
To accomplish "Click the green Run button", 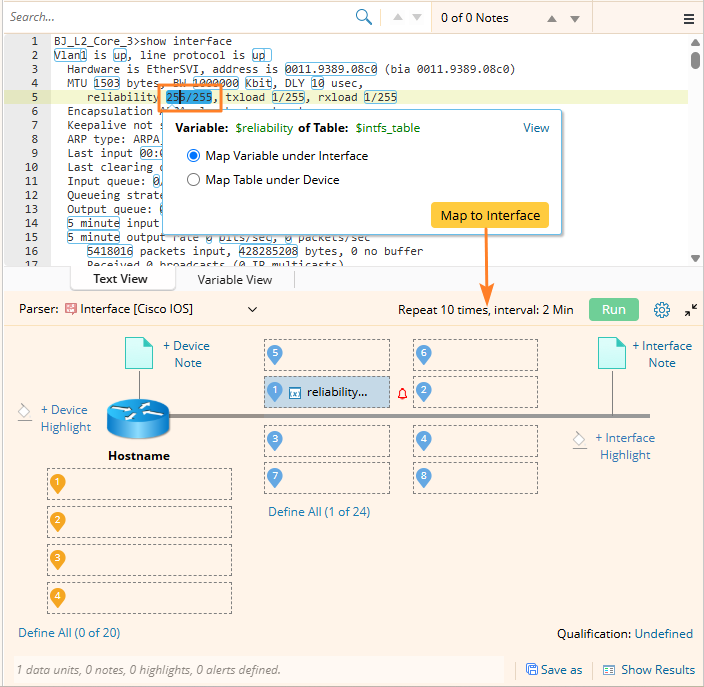I will [x=614, y=309].
